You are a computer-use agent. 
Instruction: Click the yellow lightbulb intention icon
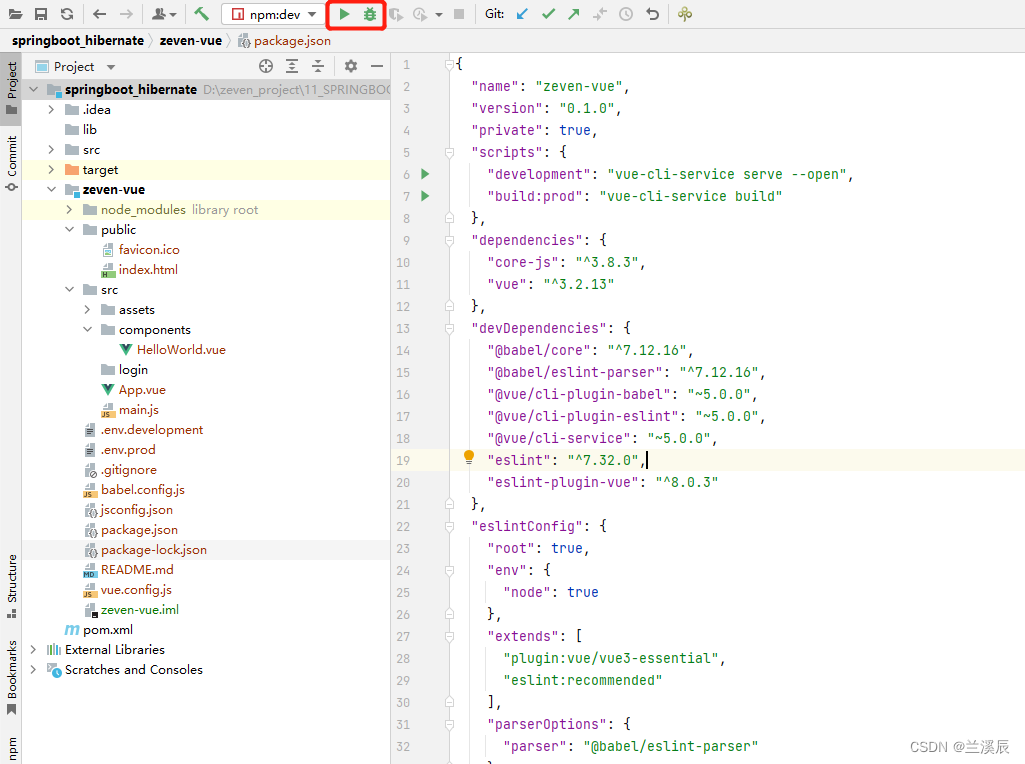(469, 457)
